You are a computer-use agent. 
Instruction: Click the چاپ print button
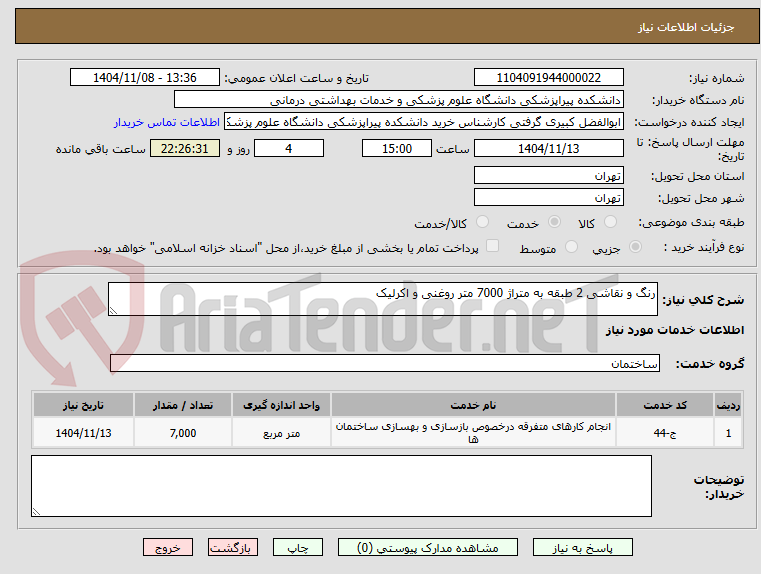coord(298,547)
